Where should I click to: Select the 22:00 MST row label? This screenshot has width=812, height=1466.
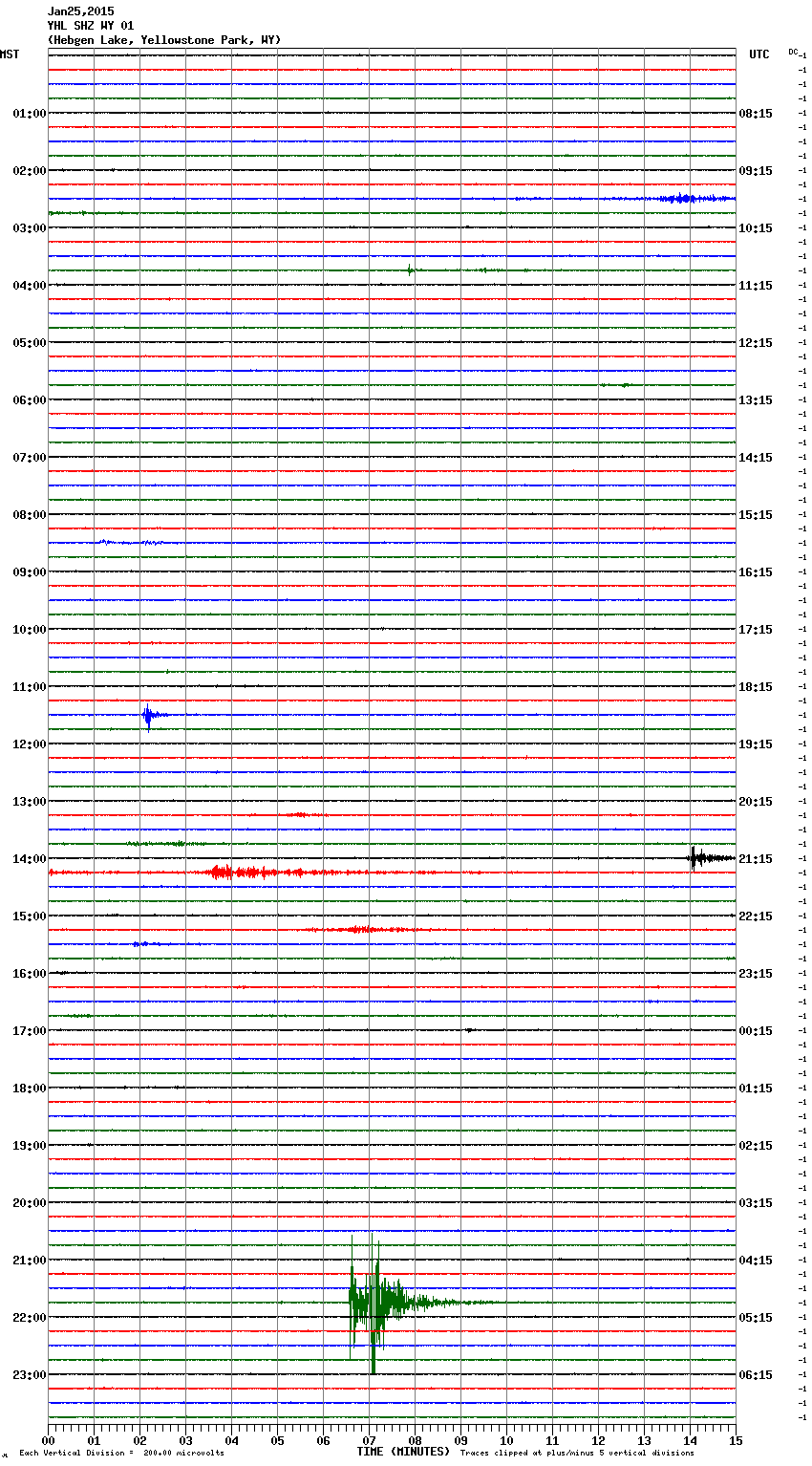(x=30, y=1318)
